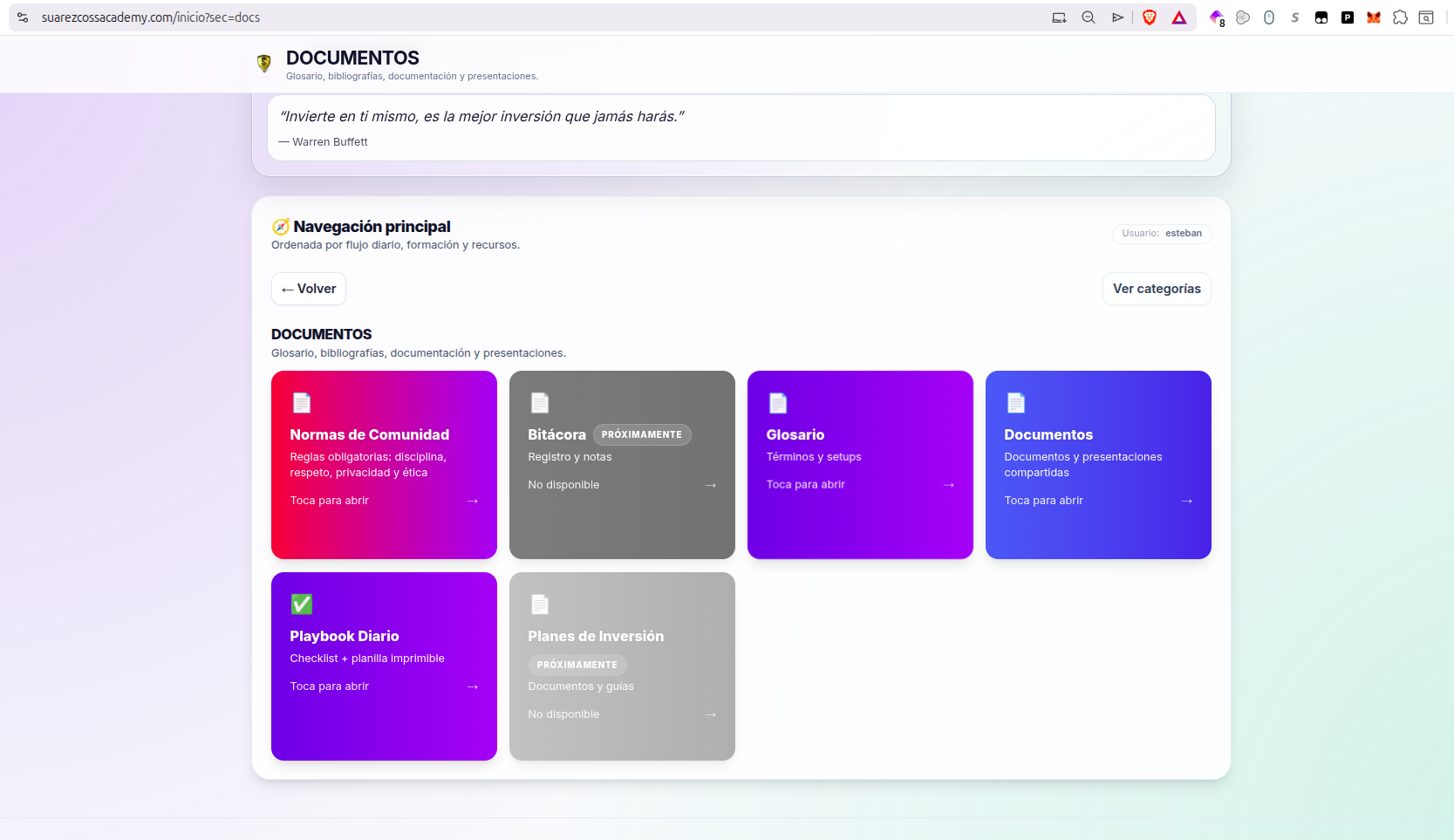The width and height of the screenshot is (1454, 840).
Task: Click the MetaMask fox extension icon
Action: coord(1373,17)
